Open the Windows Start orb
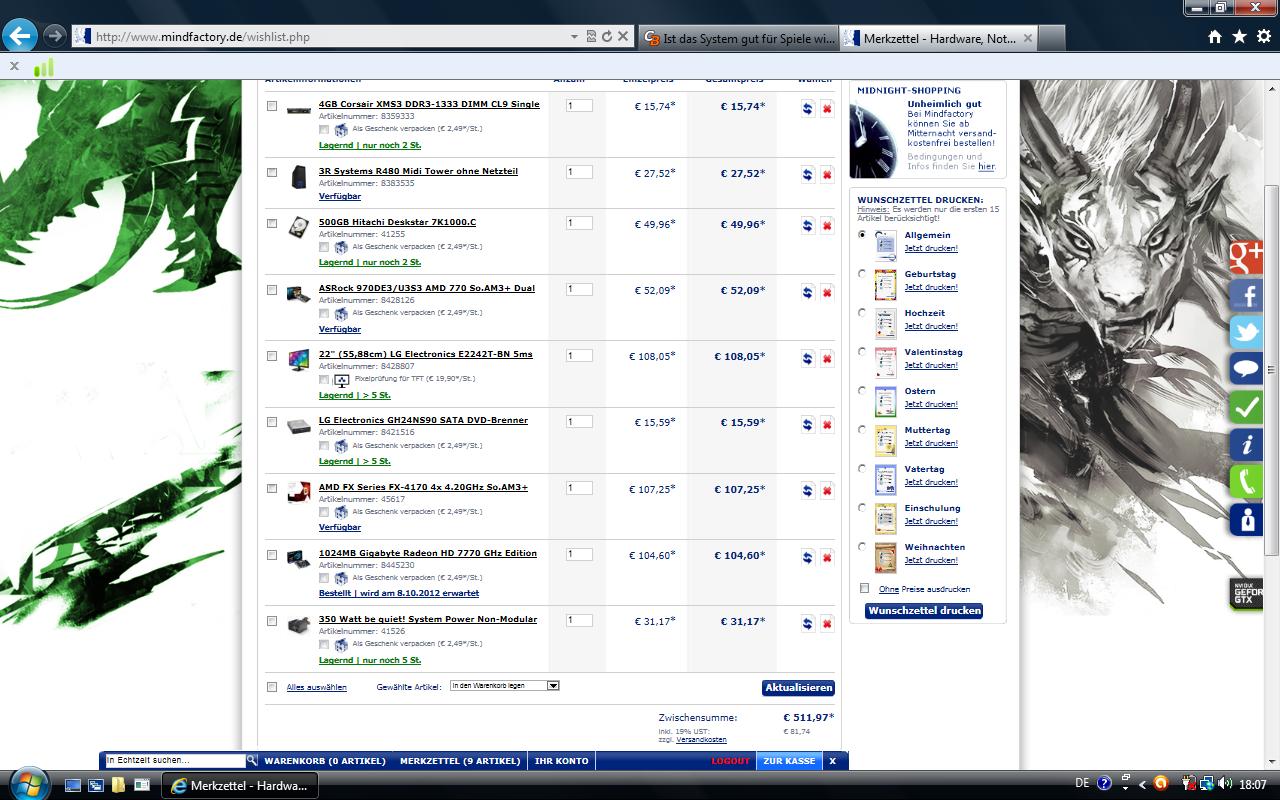 coord(27,784)
